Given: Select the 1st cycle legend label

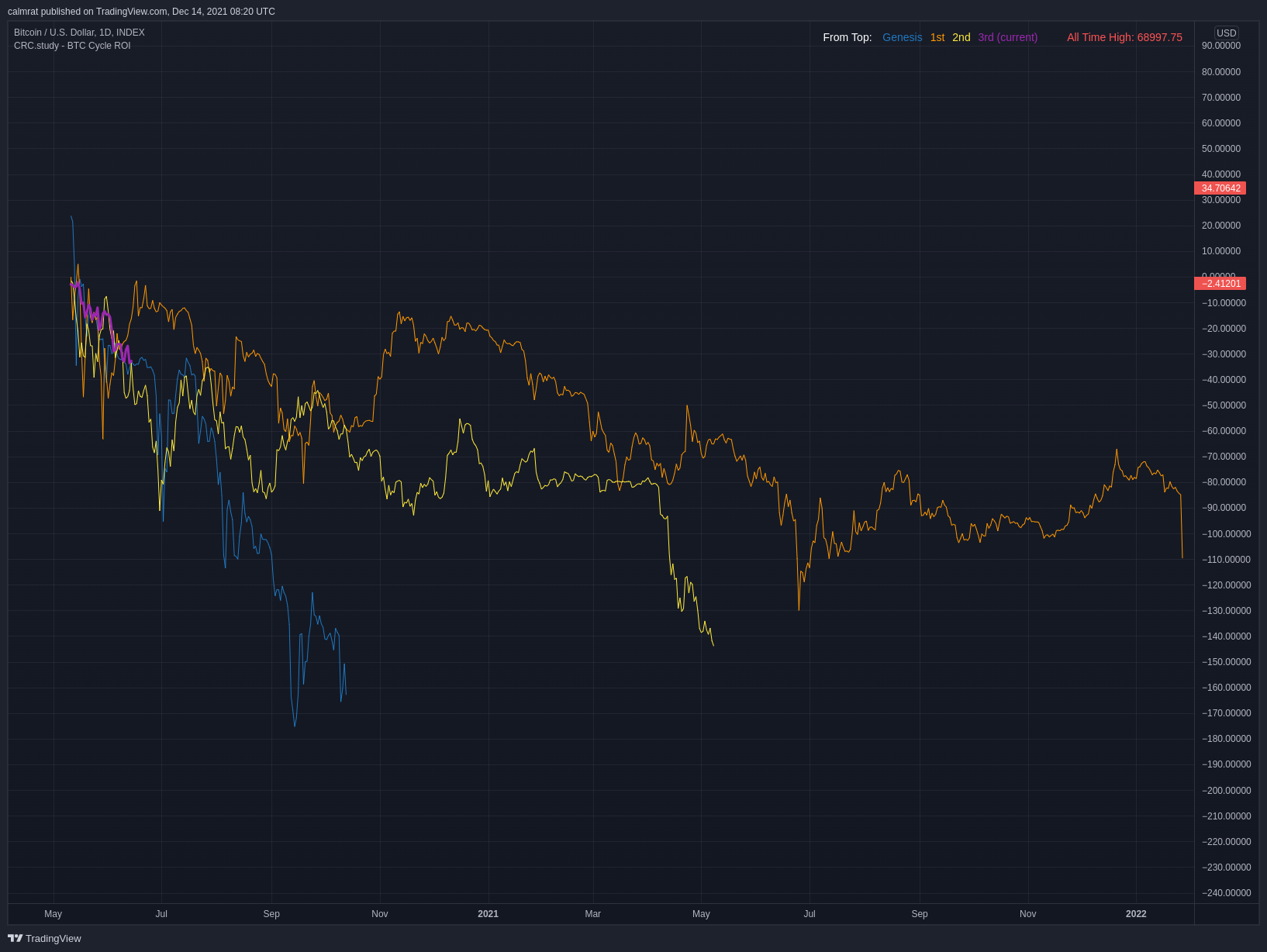Looking at the screenshot, I should [x=937, y=37].
